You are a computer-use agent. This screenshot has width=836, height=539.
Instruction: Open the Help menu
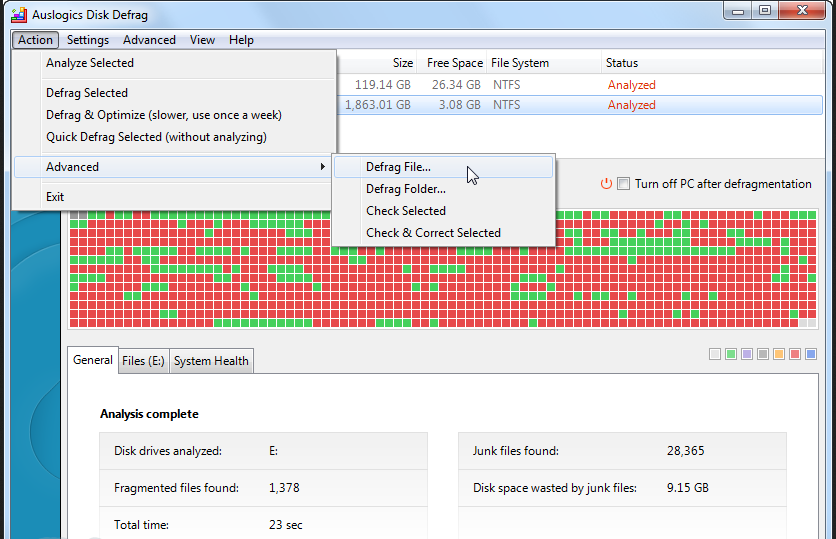click(x=241, y=40)
